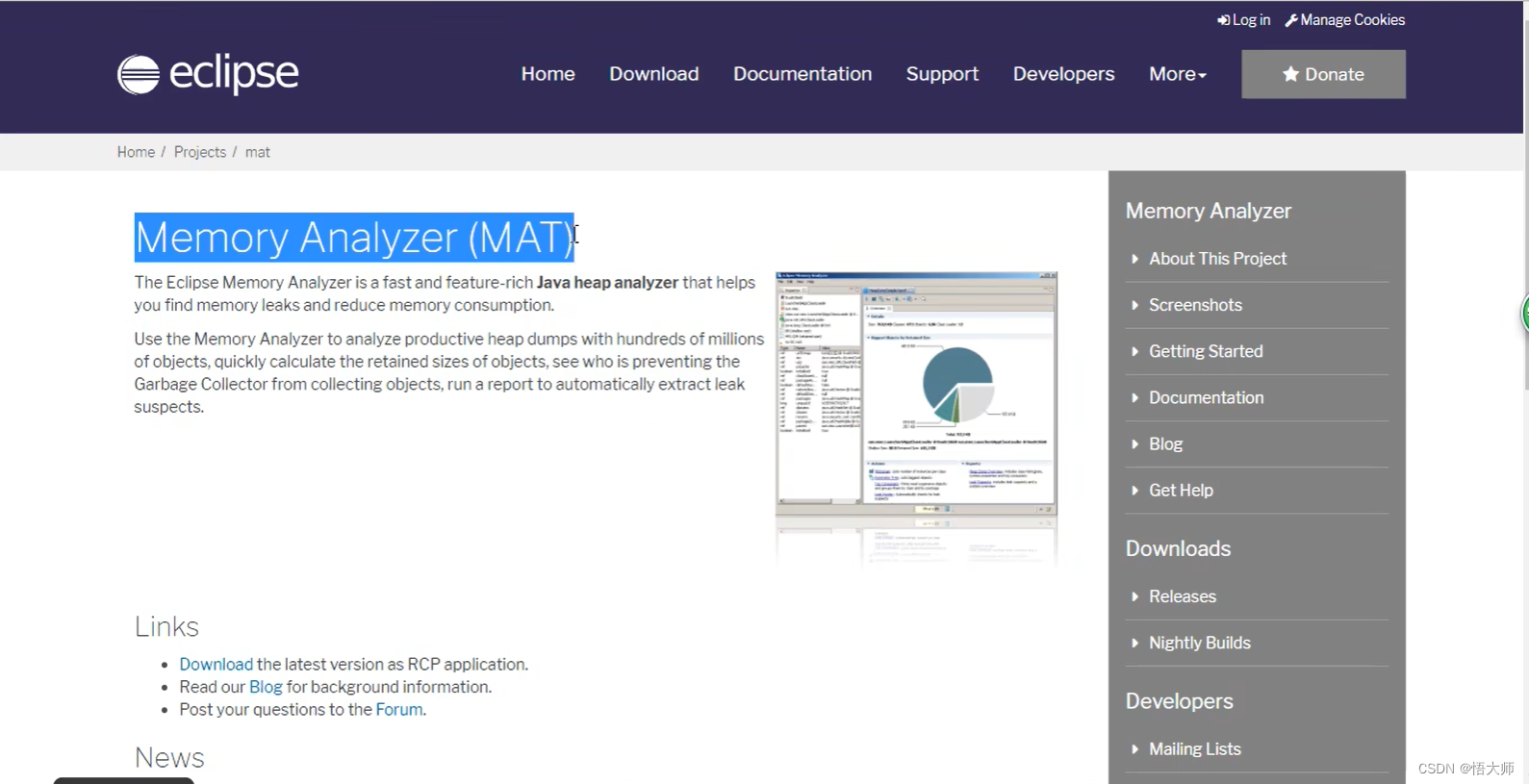This screenshot has height=784, width=1529.
Task: Open Screenshots in the sidebar
Action: click(1195, 305)
